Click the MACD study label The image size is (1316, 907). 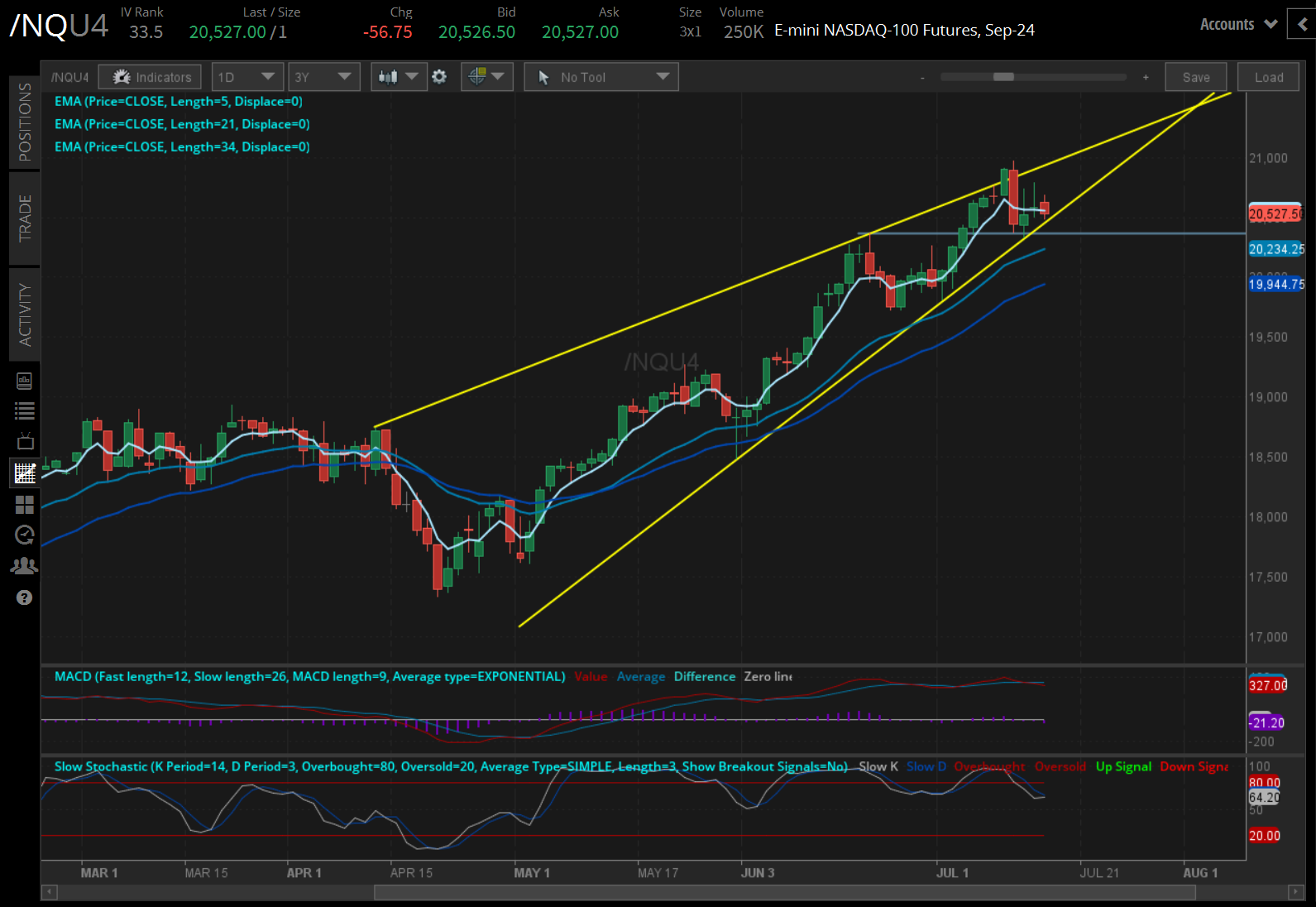(310, 677)
